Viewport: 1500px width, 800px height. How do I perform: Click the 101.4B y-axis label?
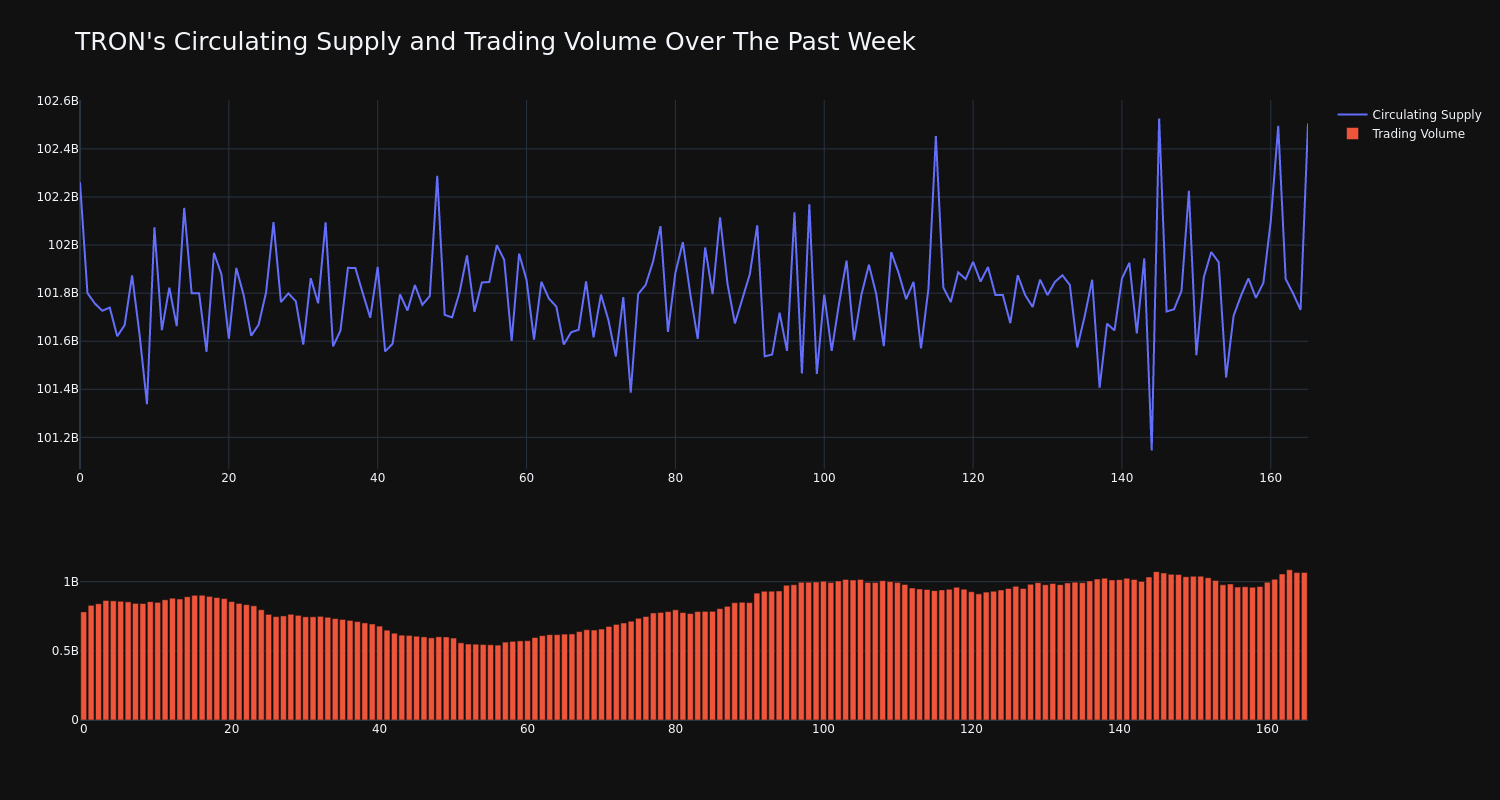click(57, 389)
